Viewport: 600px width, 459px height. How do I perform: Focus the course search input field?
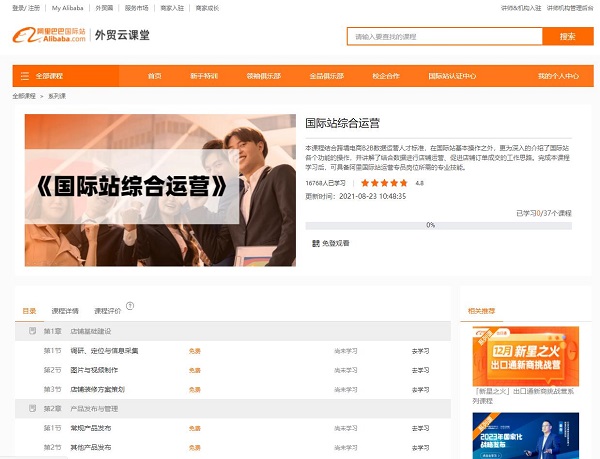pyautogui.click(x=444, y=36)
